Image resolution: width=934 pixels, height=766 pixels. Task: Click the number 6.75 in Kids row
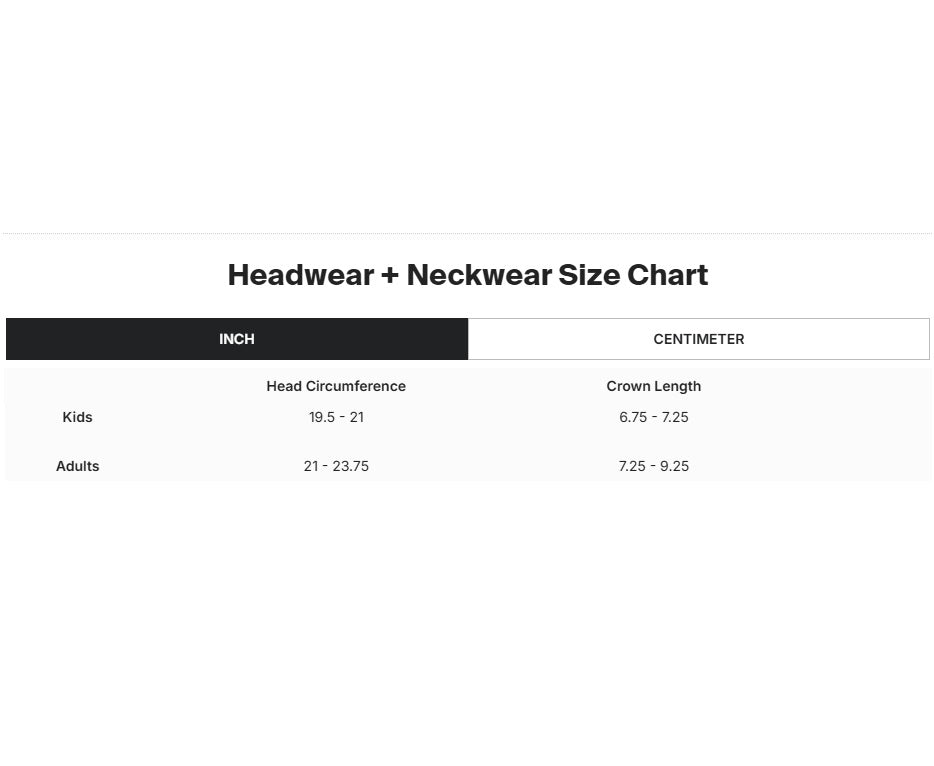click(x=633, y=417)
